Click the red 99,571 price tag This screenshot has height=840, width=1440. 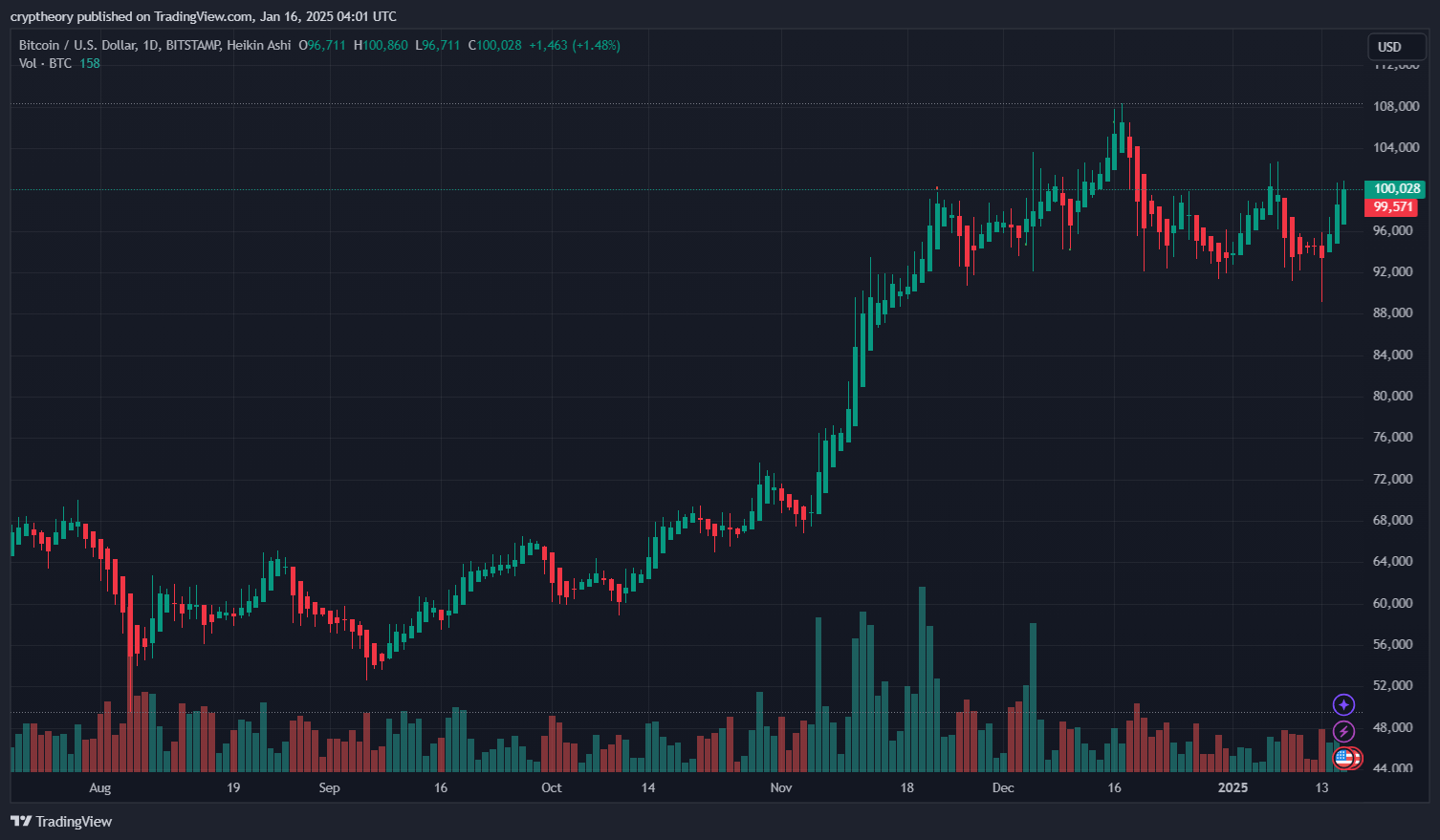point(1392,206)
